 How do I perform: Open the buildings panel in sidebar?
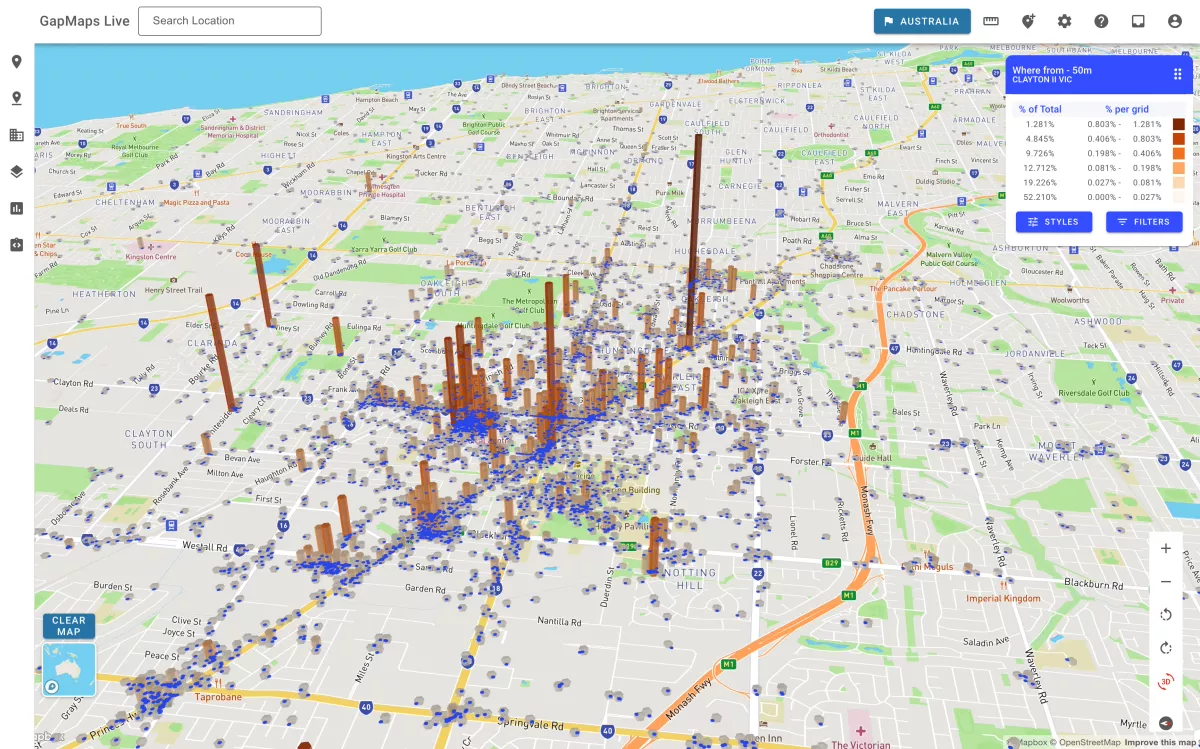tap(16, 135)
